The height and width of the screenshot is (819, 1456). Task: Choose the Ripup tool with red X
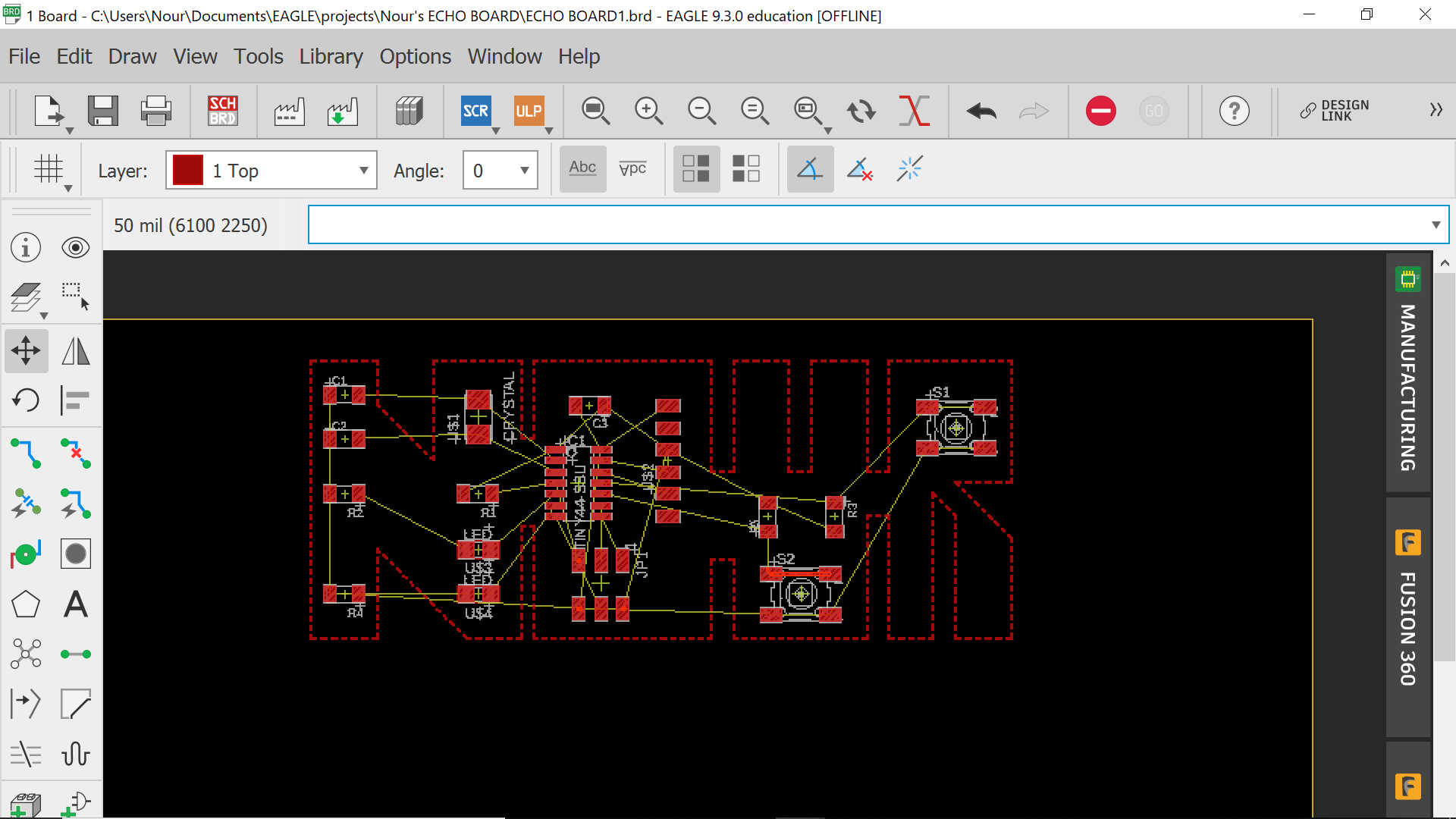(x=76, y=453)
